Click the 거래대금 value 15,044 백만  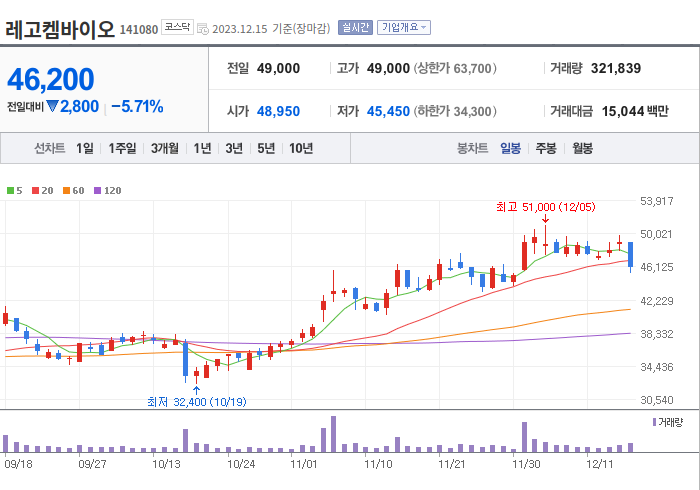(x=635, y=111)
